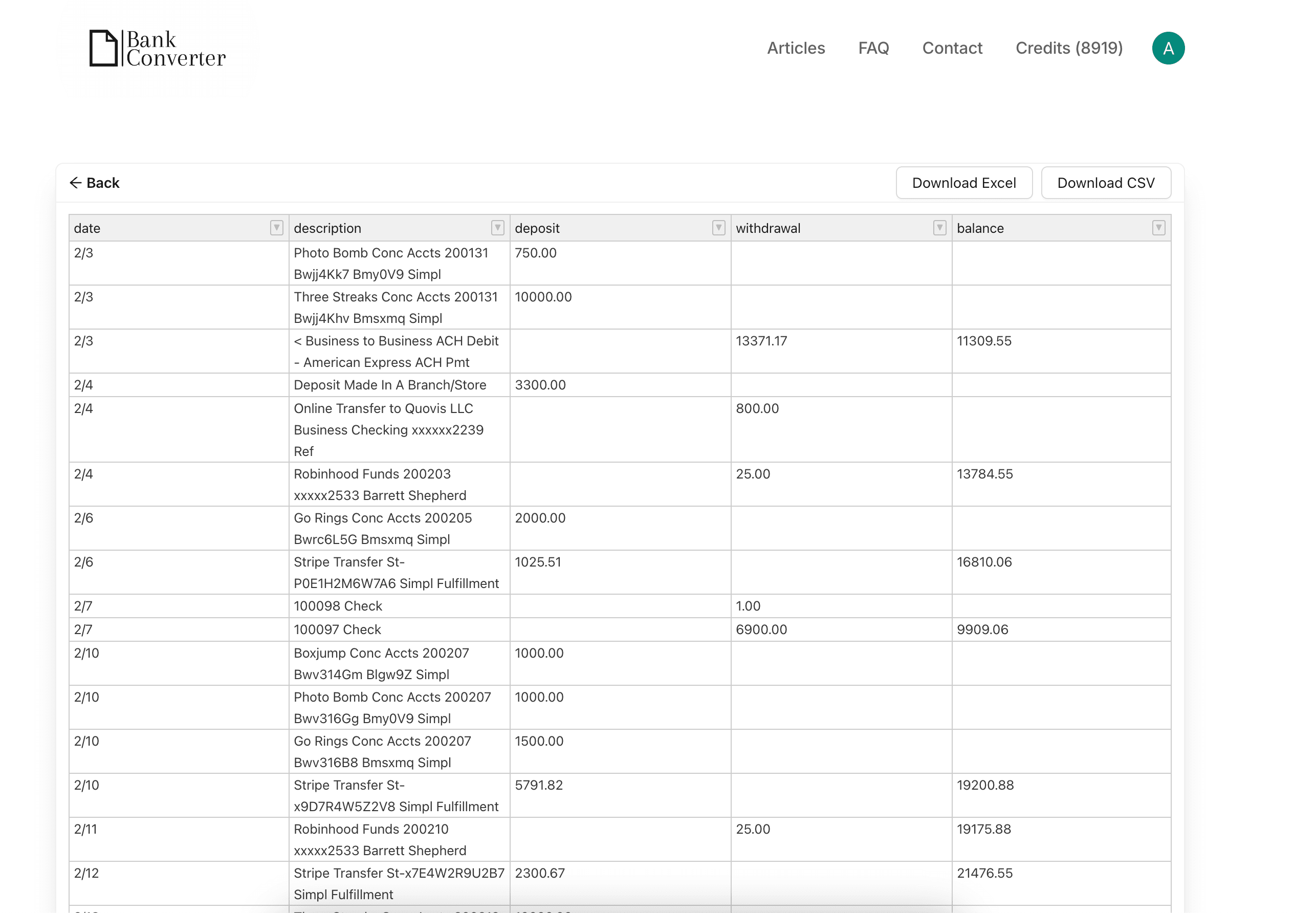This screenshot has width=1316, height=913.
Task: Click the Back arrow icon
Action: pos(76,183)
